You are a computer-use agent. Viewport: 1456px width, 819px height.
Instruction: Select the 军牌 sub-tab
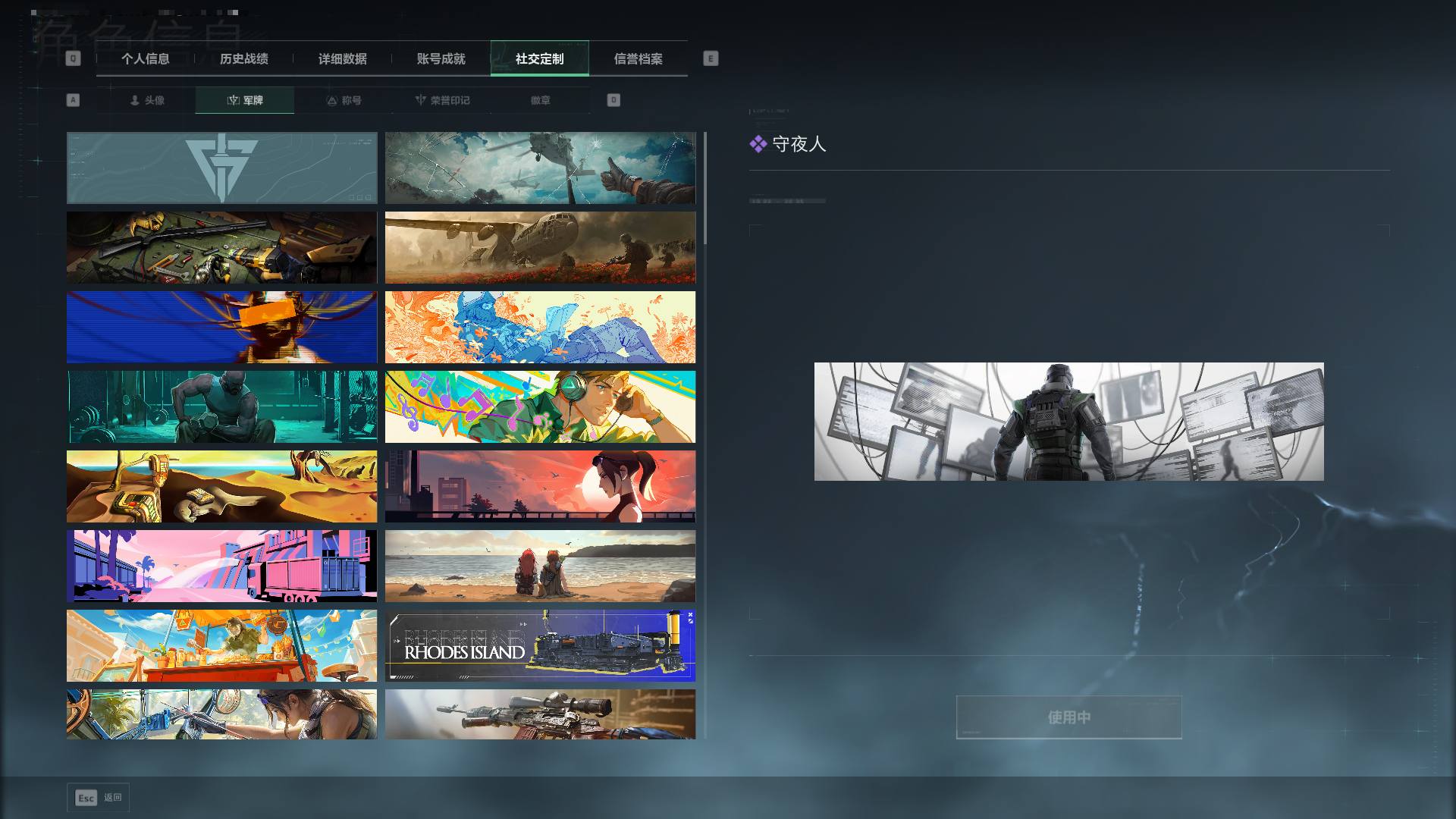pos(245,100)
